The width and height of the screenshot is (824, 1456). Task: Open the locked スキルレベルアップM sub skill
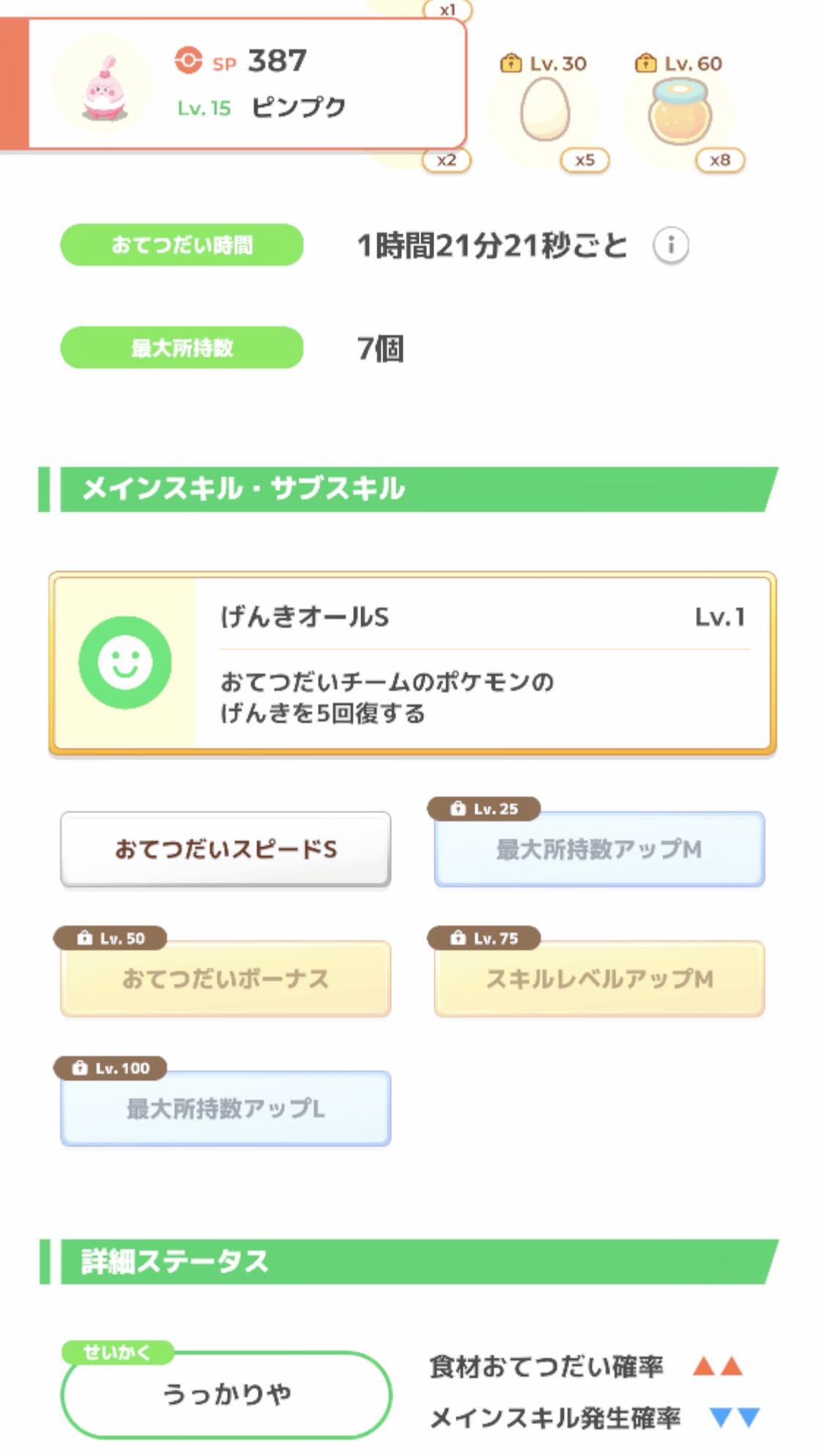(599, 979)
